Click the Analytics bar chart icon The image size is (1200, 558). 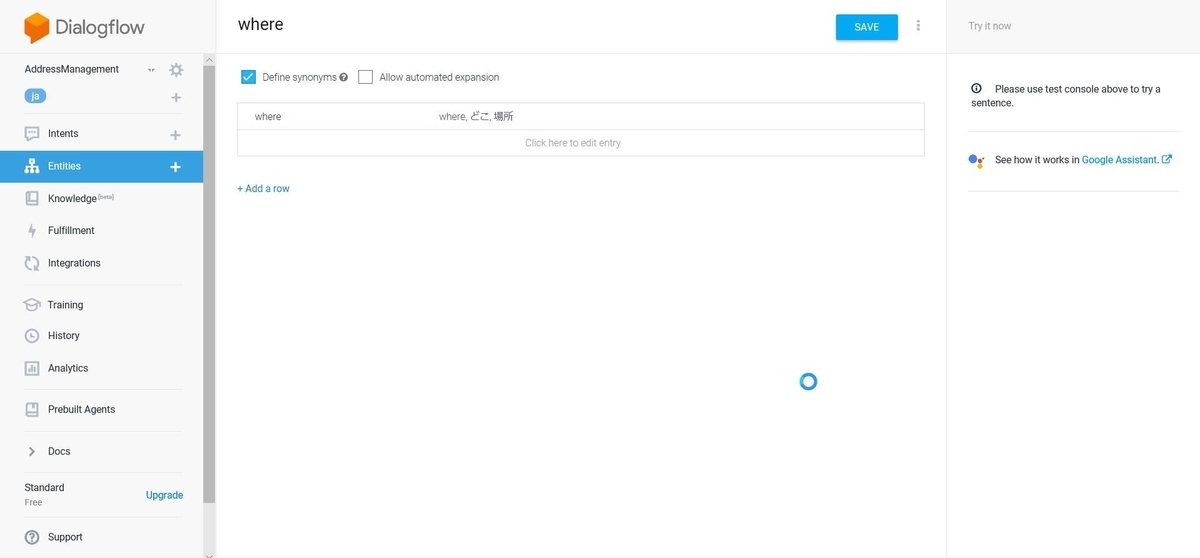[x=32, y=368]
